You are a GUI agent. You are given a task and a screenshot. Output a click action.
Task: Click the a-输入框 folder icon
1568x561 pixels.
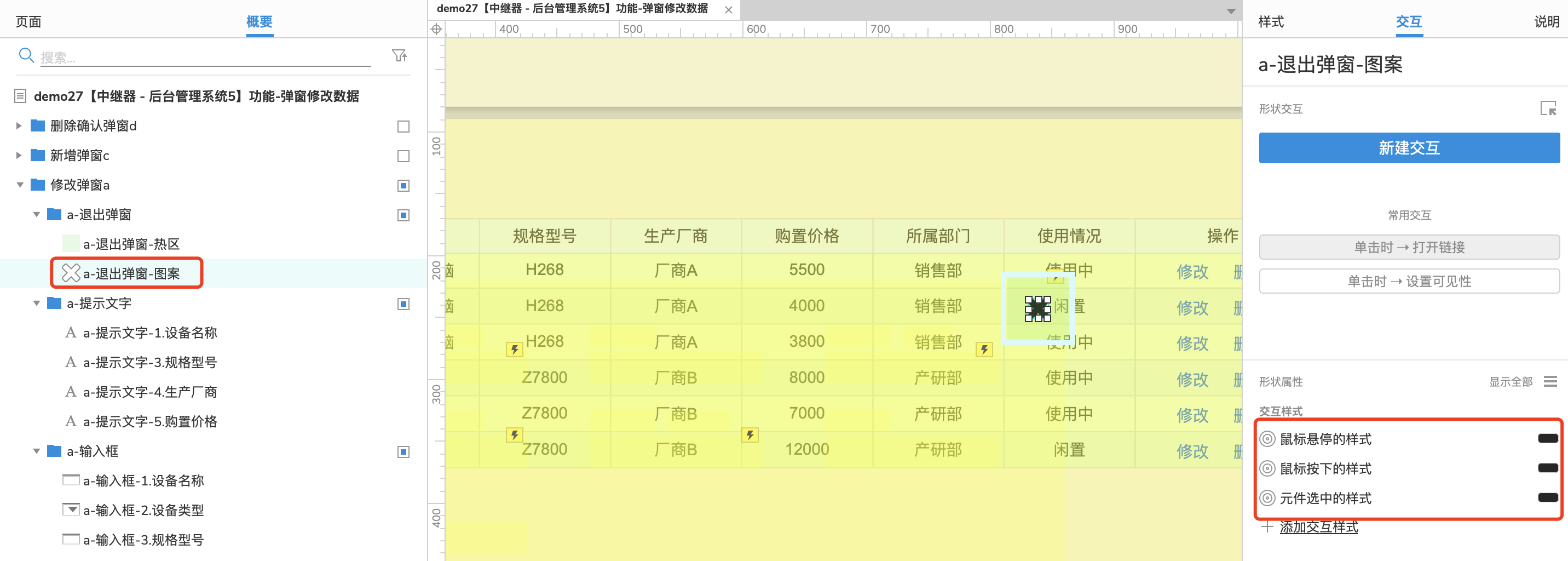tap(54, 451)
